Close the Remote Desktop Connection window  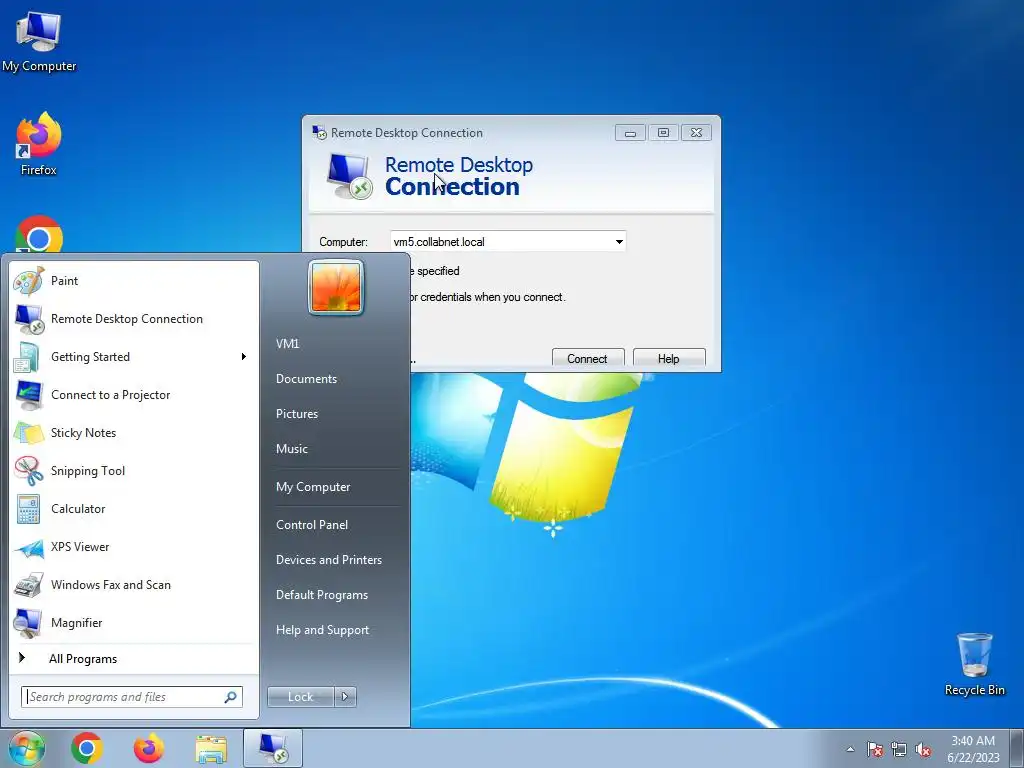(696, 133)
